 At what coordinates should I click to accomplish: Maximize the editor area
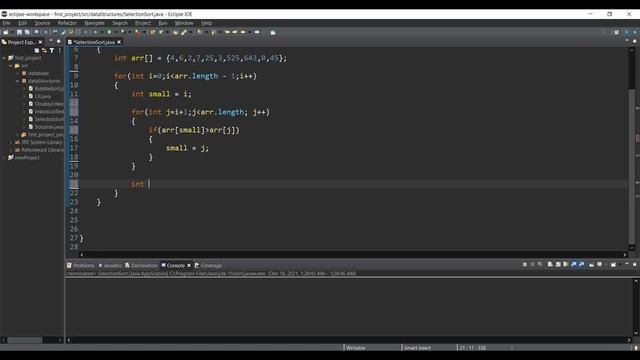click(x=634, y=41)
